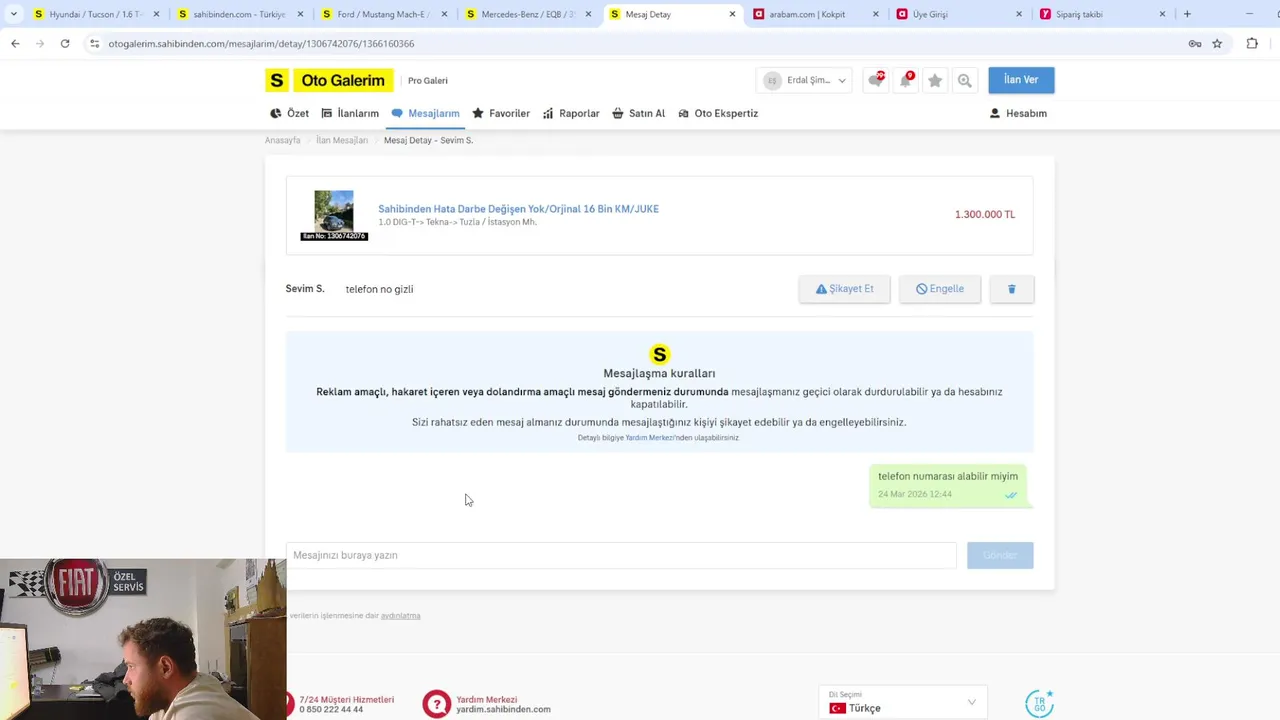Viewport: 1280px width, 720px height.
Task: Open the aydınlatma link below message box
Action: coord(400,616)
